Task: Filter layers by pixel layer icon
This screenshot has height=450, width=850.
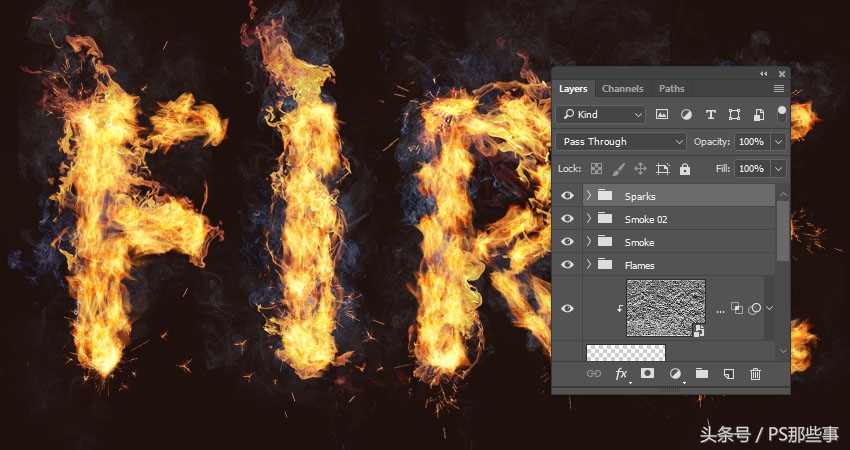Action: pyautogui.click(x=661, y=114)
